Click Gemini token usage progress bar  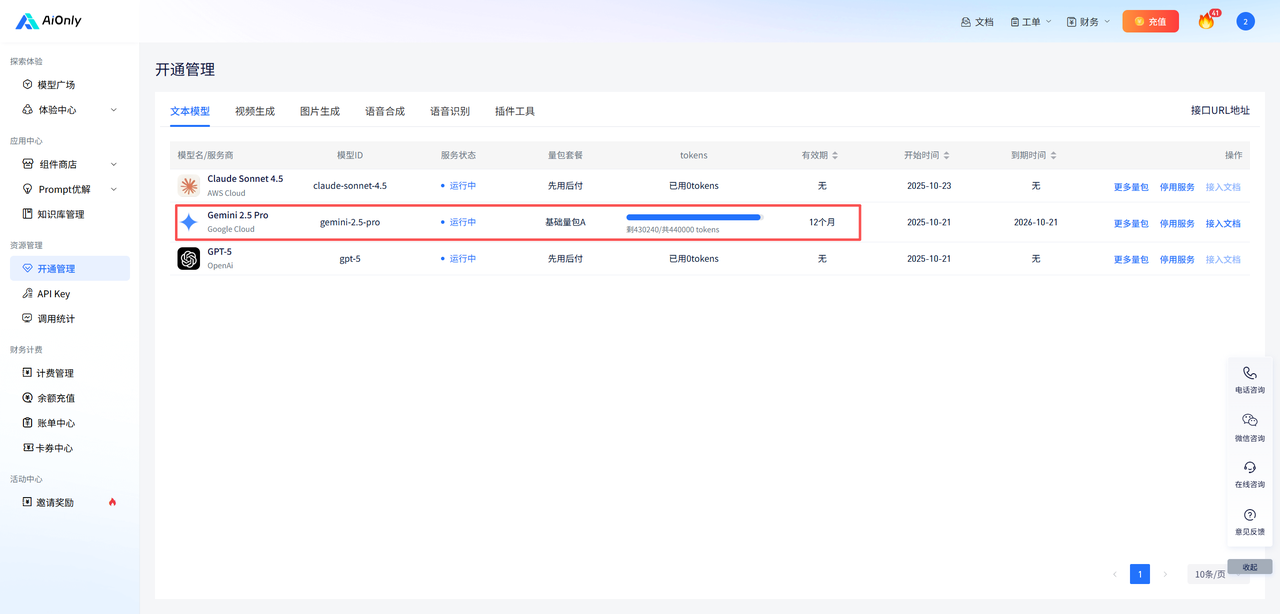point(694,217)
